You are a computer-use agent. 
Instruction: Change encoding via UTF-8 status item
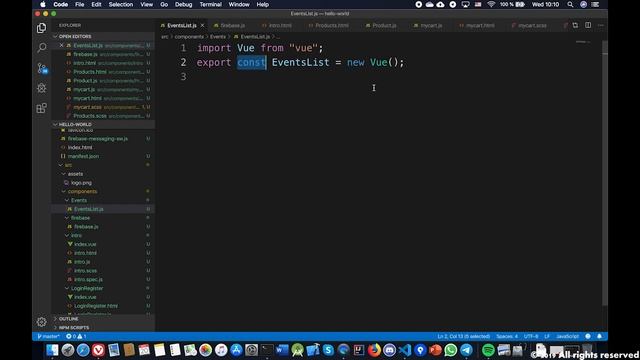click(531, 336)
